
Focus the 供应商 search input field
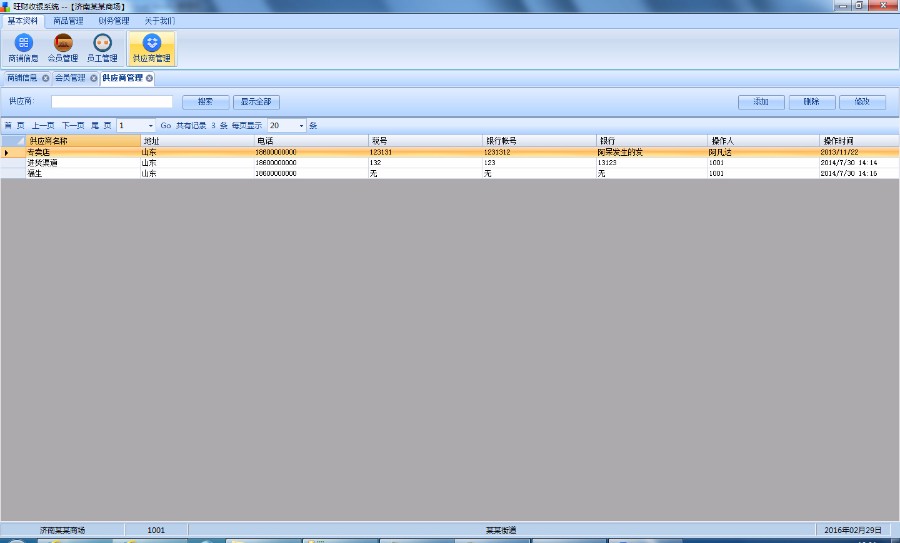112,102
